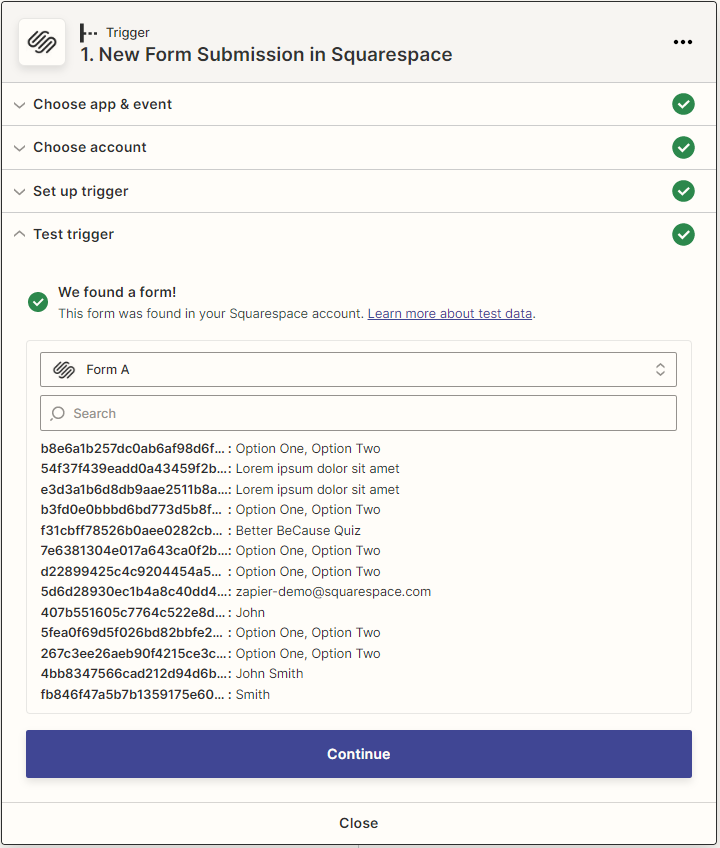Select row e3d3a1b6d8db9aae2511b8a... Lorem ipsum

pyautogui.click(x=220, y=489)
